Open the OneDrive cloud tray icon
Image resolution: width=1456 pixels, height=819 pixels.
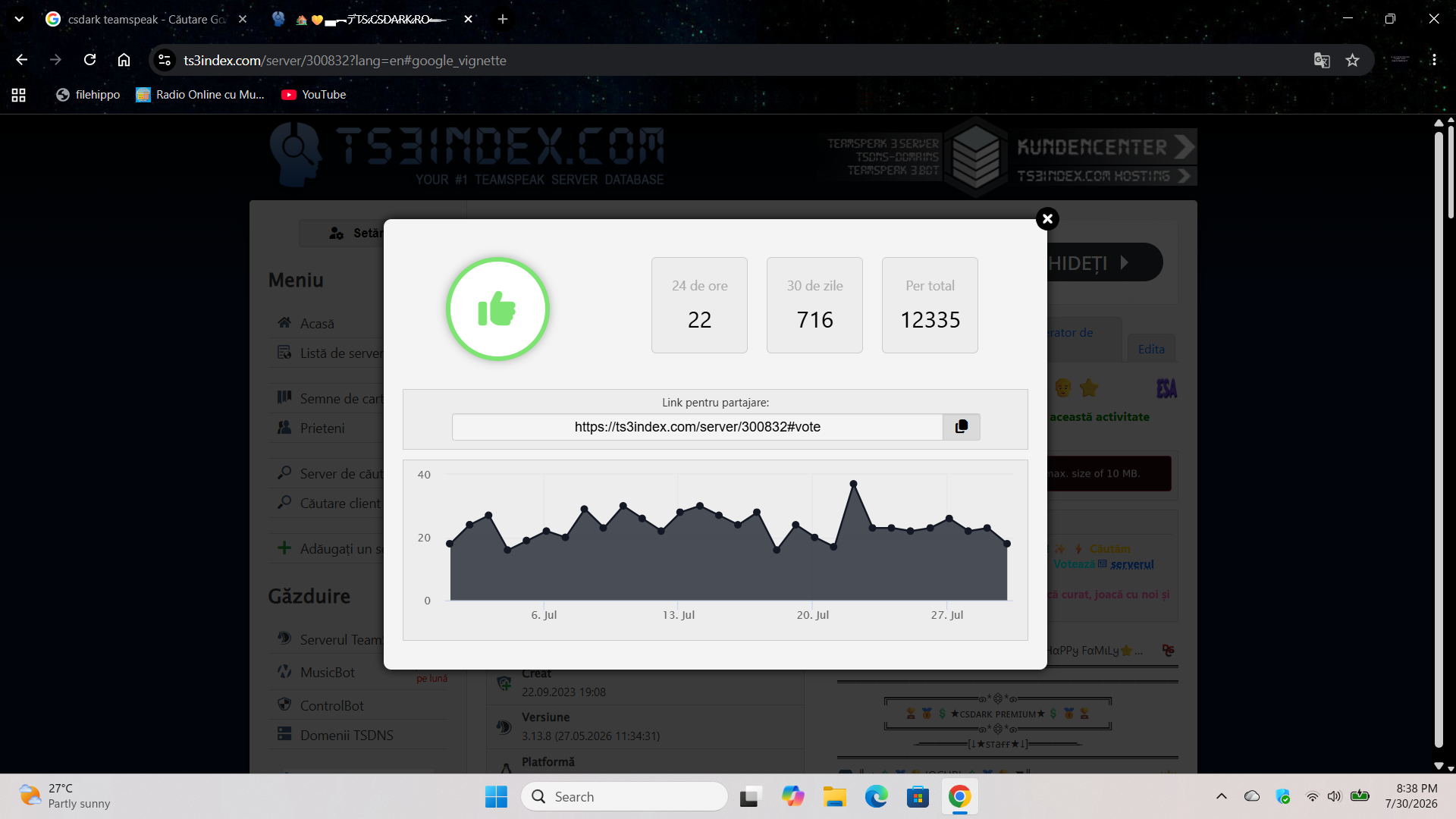1252,796
